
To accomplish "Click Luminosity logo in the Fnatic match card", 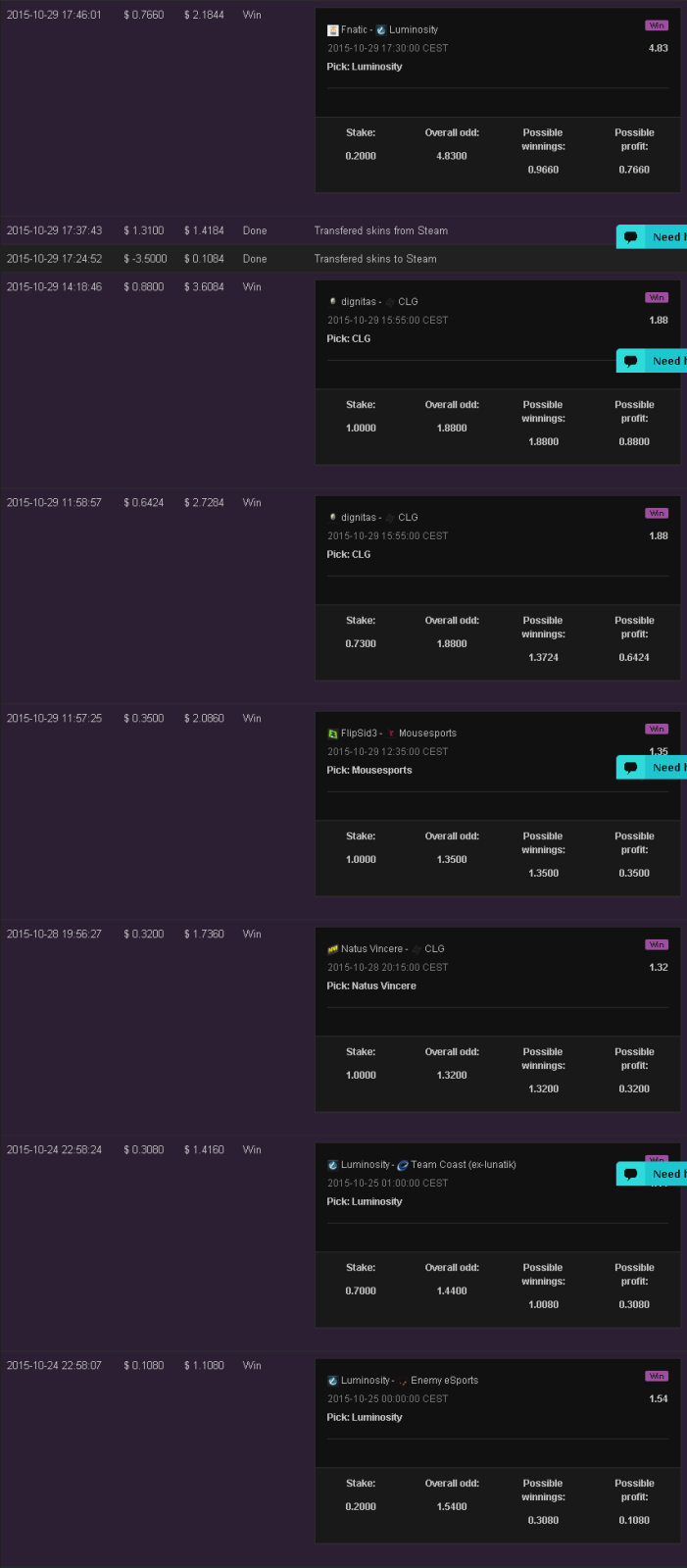I will (x=381, y=30).
